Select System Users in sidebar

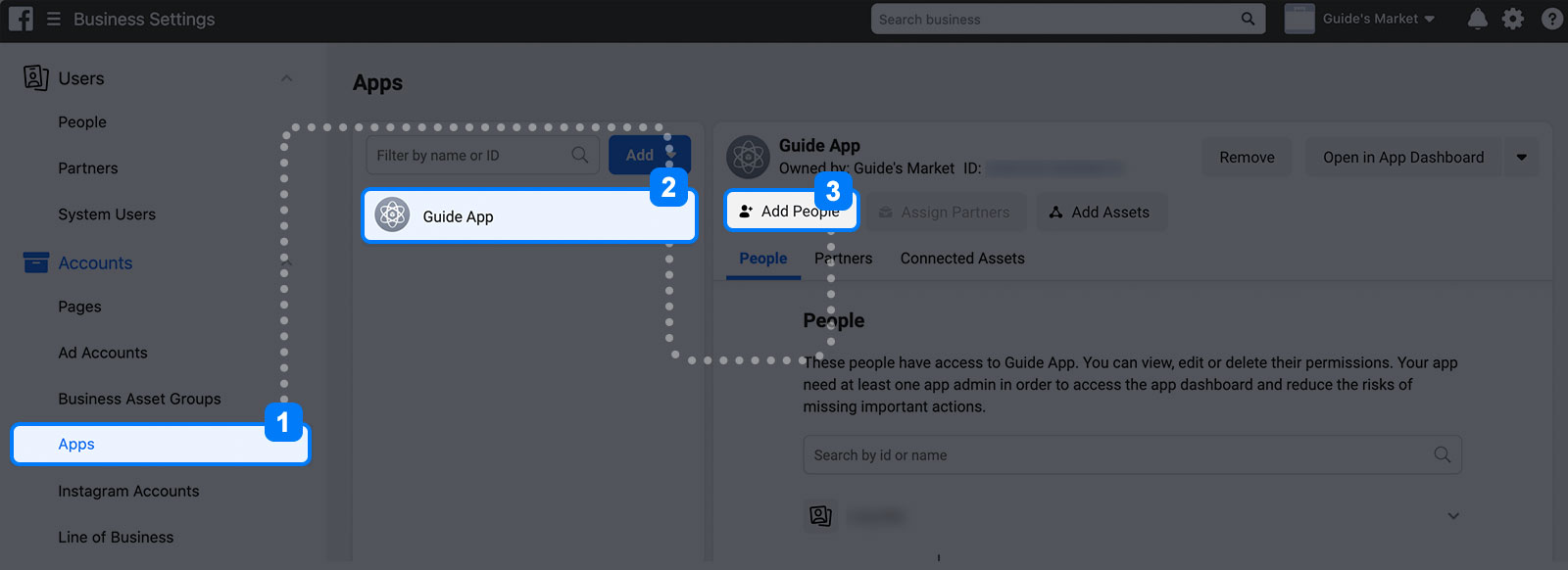point(107,214)
